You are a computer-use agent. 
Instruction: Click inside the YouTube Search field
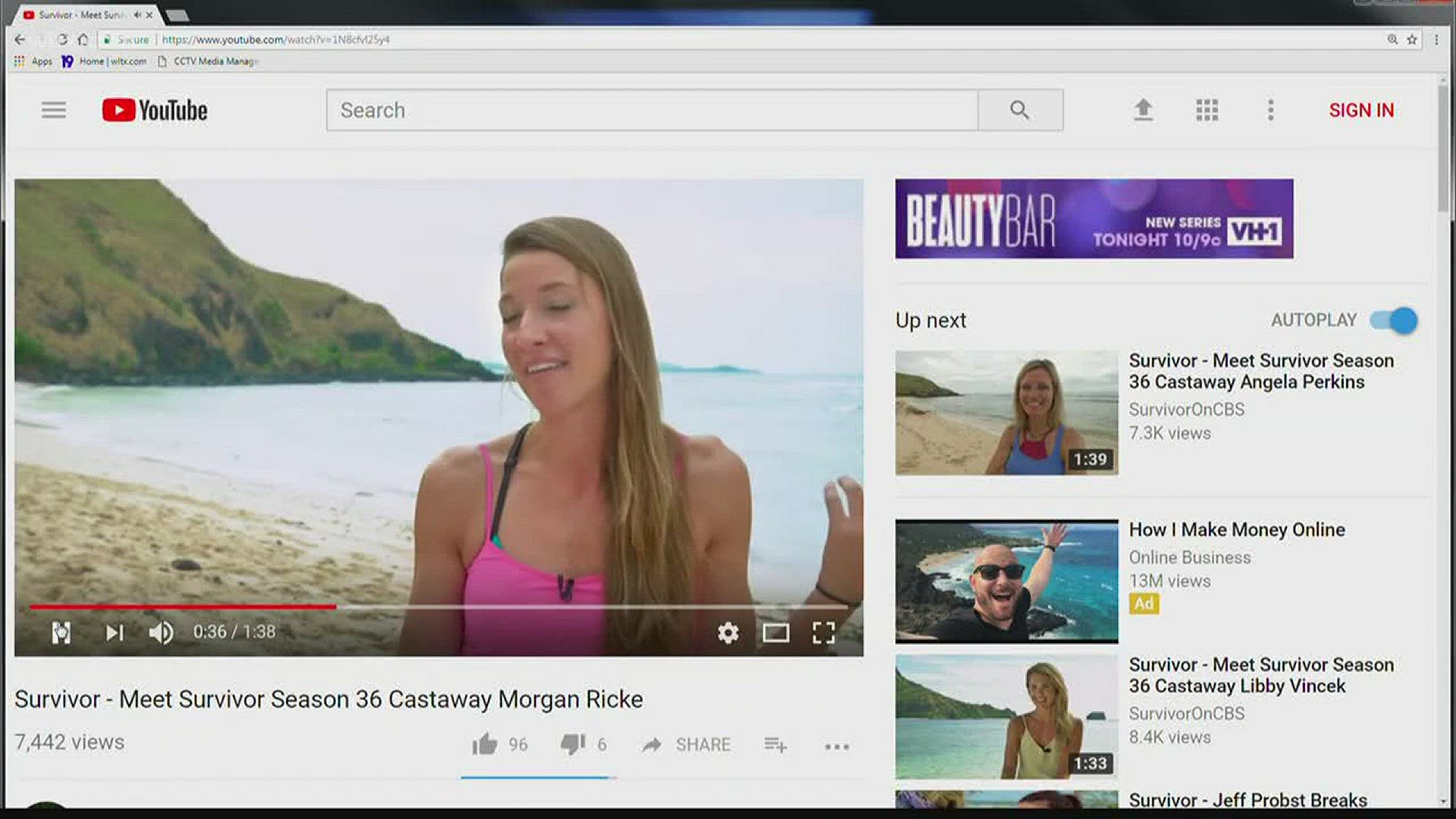(652, 110)
